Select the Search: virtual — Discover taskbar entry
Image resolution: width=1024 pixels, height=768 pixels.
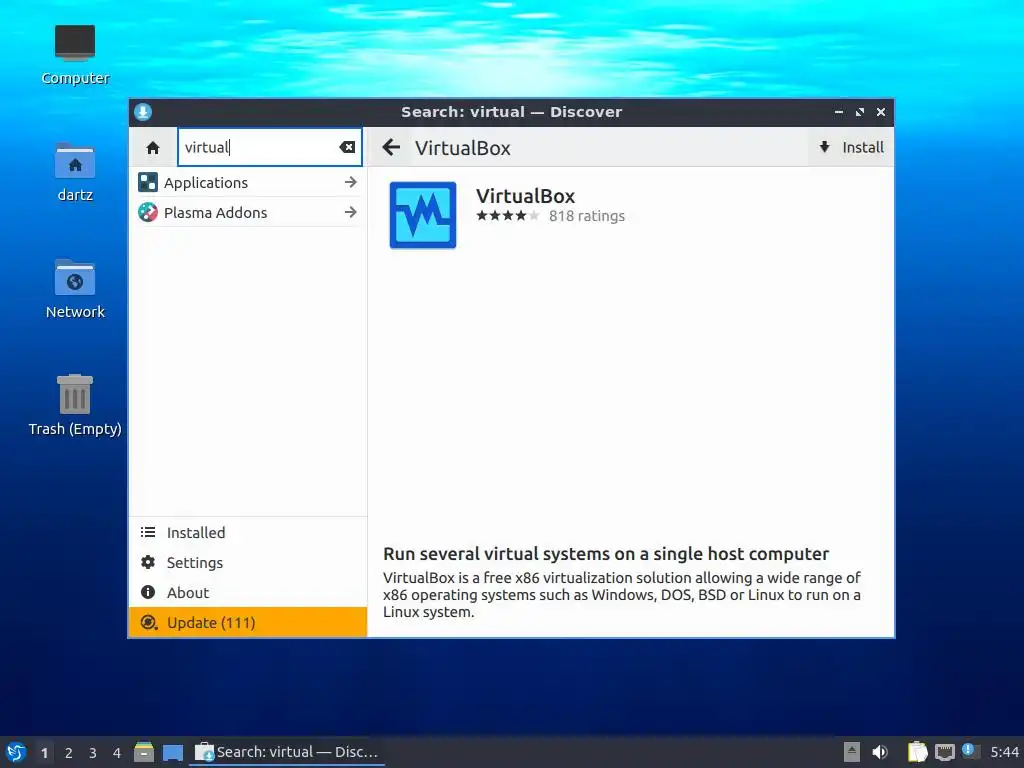[x=287, y=752]
